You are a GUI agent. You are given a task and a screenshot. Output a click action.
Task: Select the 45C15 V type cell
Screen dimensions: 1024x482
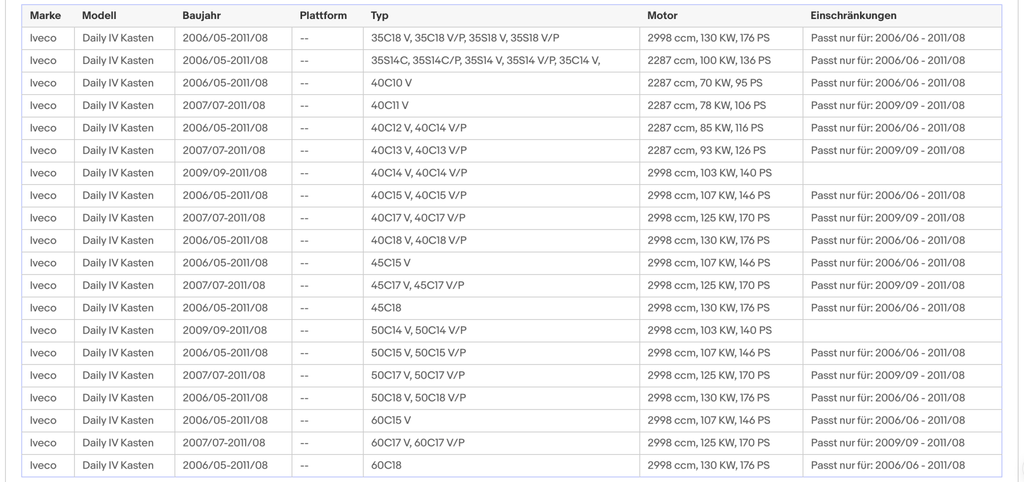pyautogui.click(x=501, y=263)
